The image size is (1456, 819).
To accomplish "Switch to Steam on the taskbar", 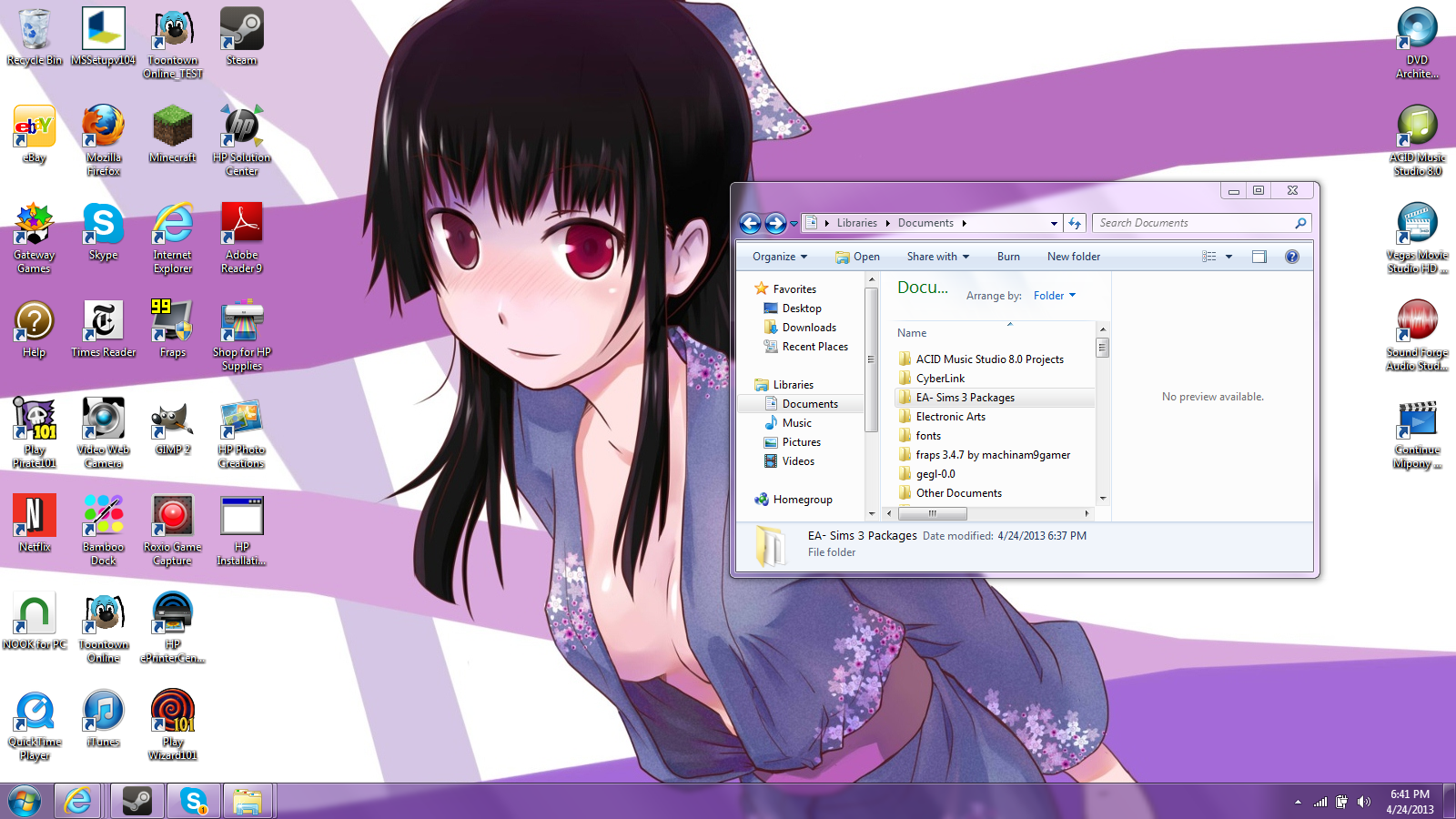I will (137, 802).
